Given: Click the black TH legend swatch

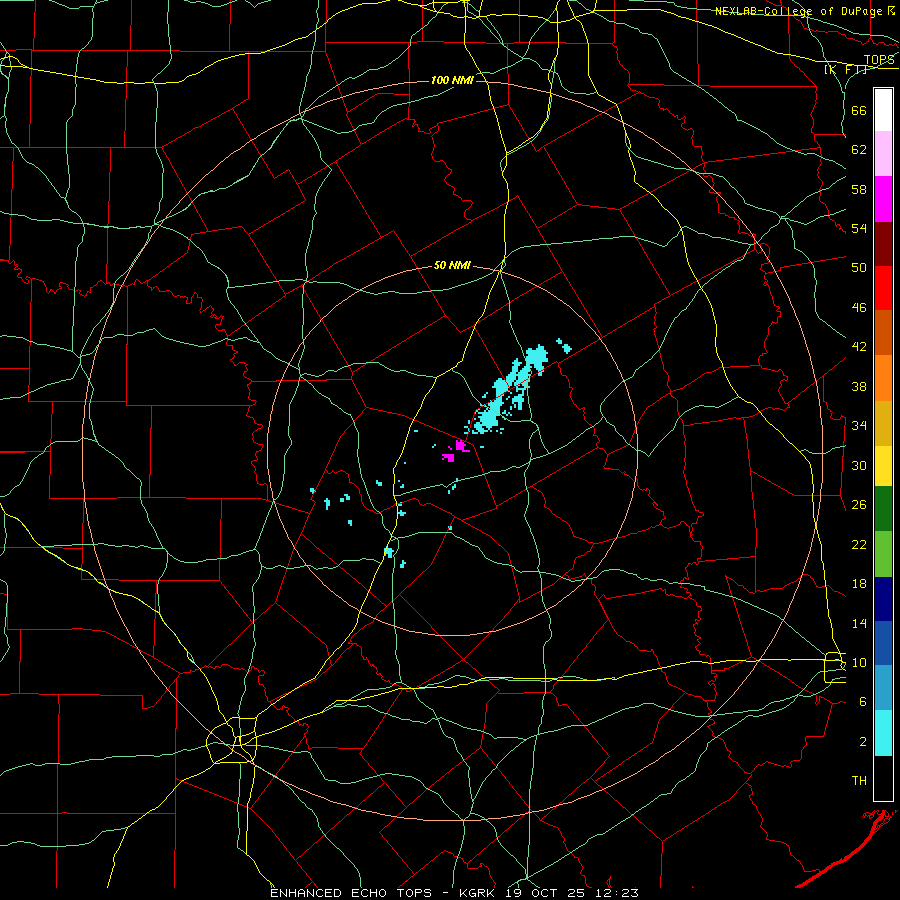Looking at the screenshot, I should (x=883, y=778).
